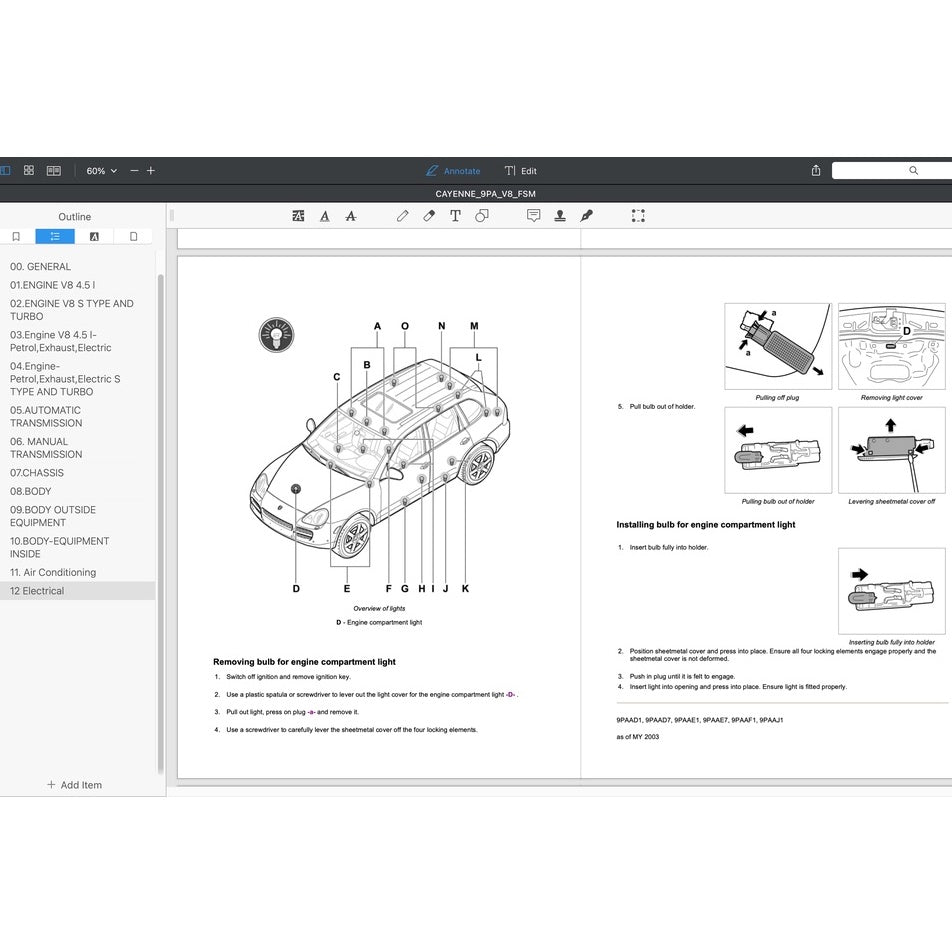The image size is (952, 952).
Task: Open the signature pen tool
Action: (x=587, y=215)
